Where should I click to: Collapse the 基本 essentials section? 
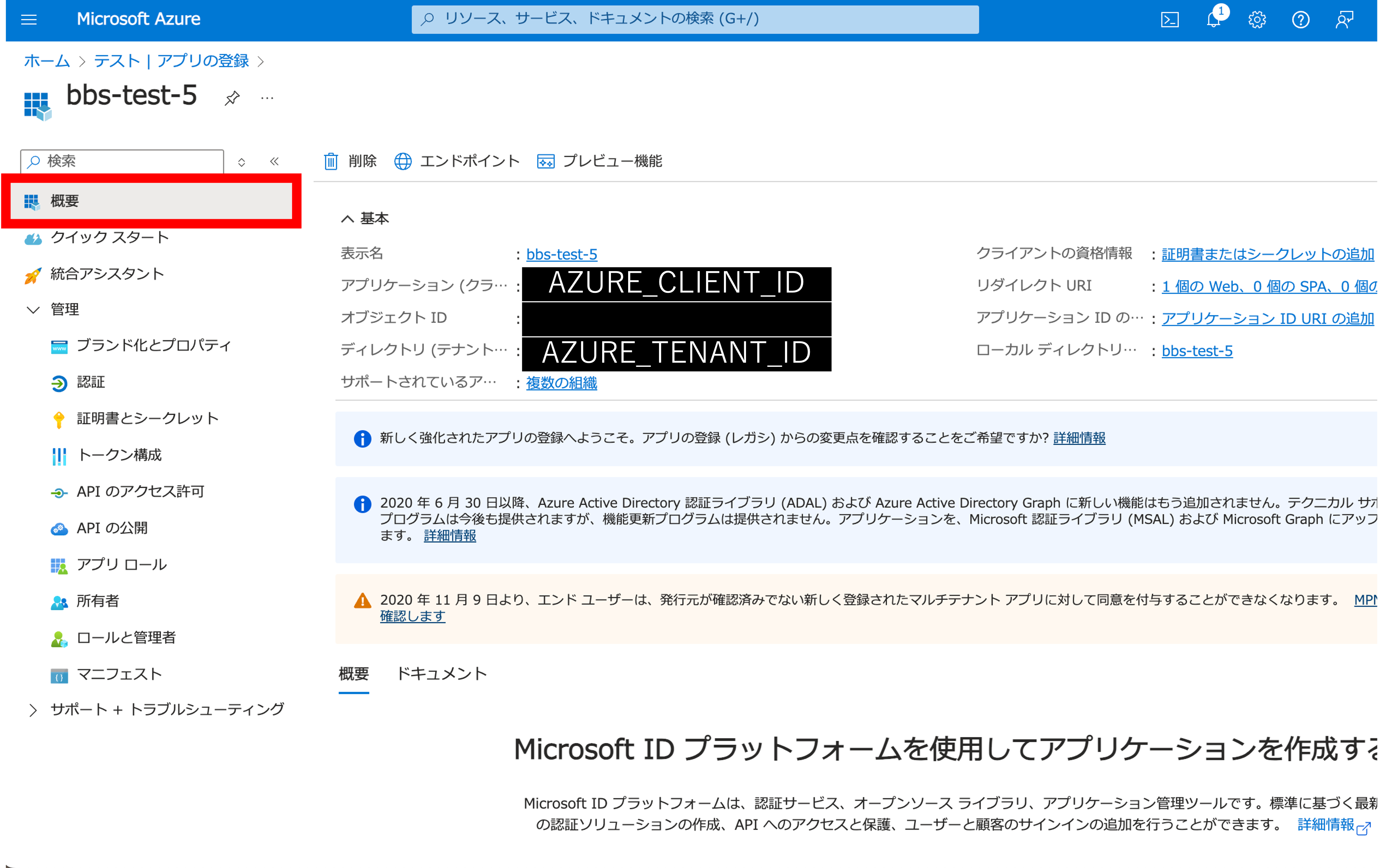pos(347,218)
